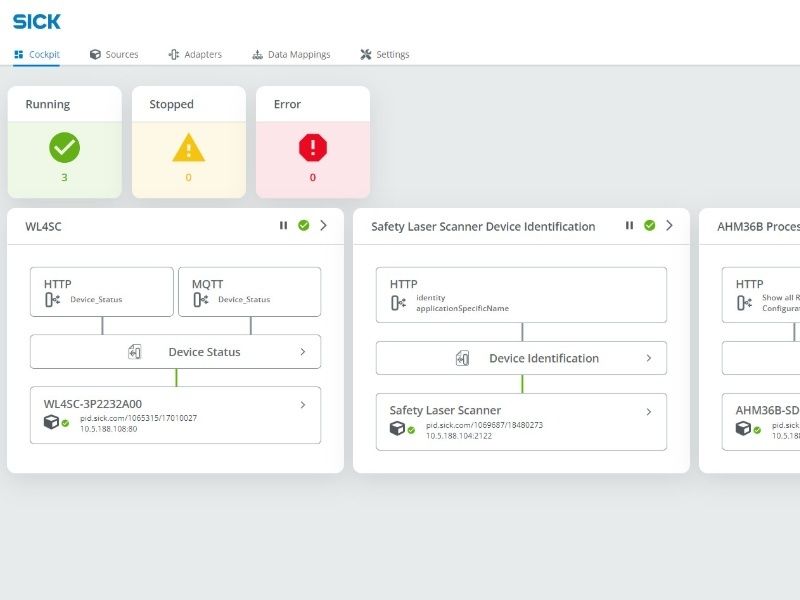Open WL4SC-3P2232A00 source chevron
Screen dimensions: 800x600
click(x=303, y=405)
